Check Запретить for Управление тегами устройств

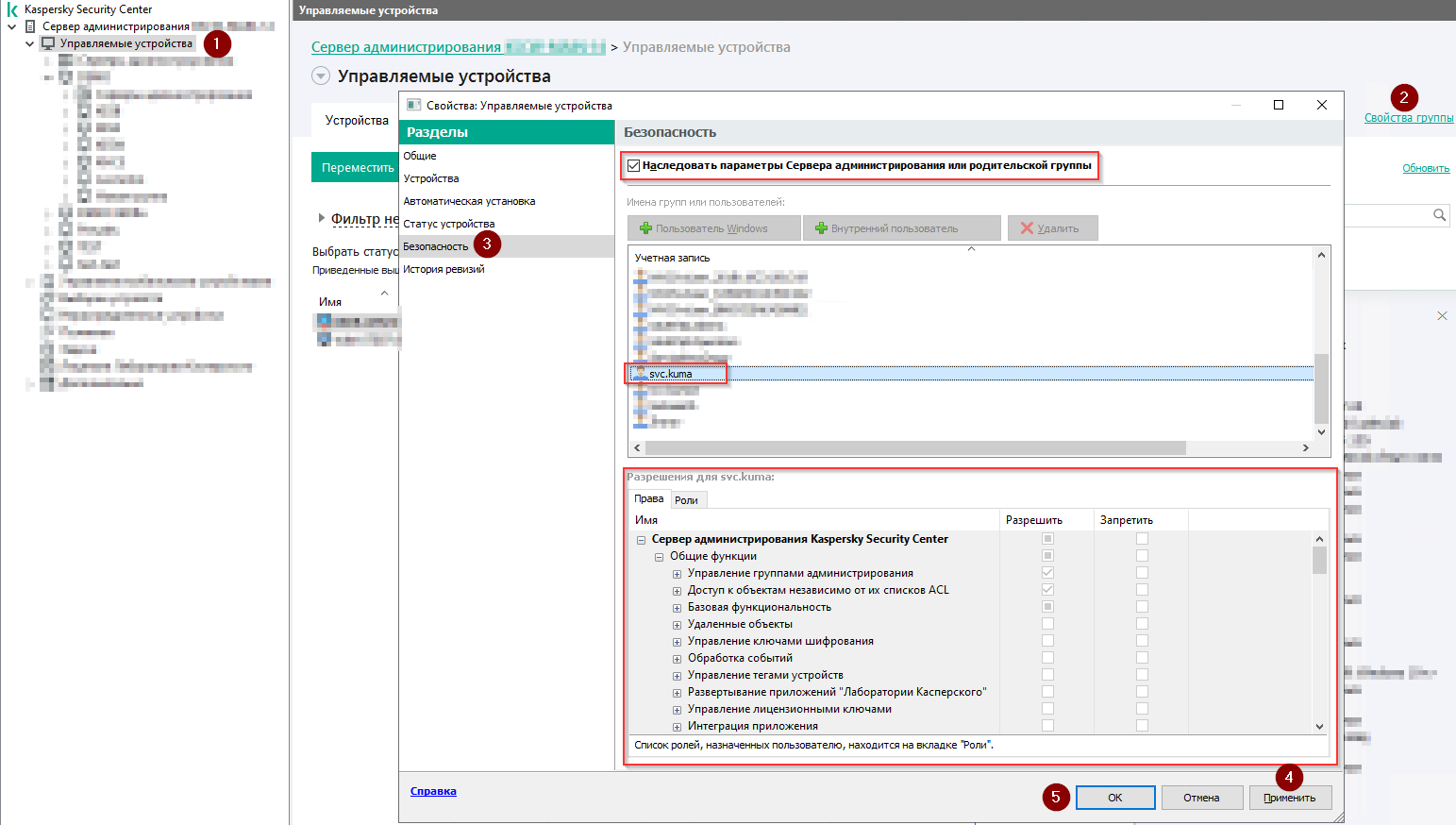point(1142,675)
